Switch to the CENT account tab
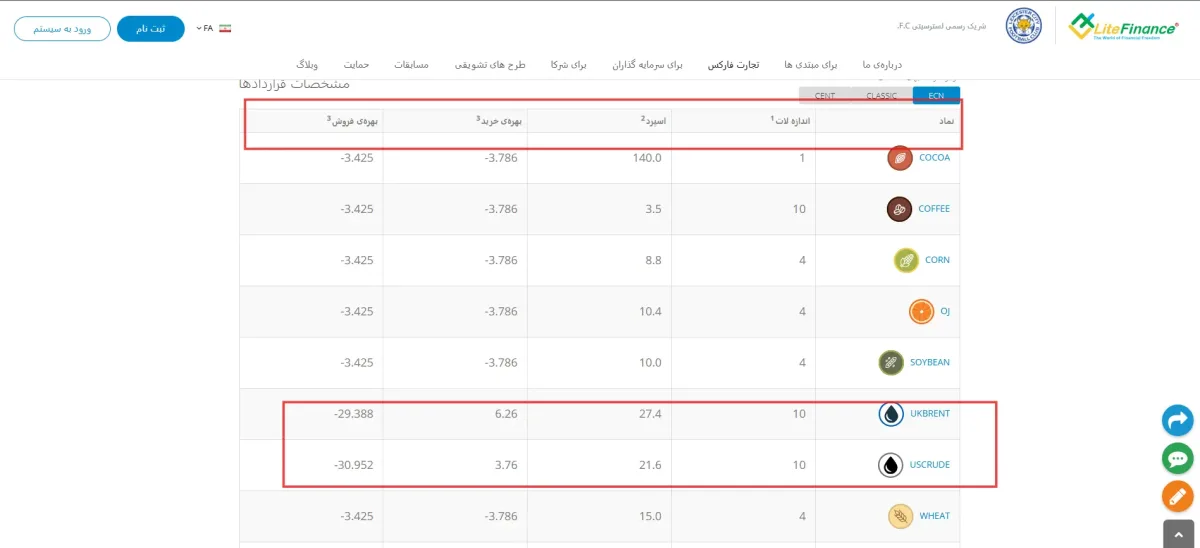Image resolution: width=1200 pixels, height=548 pixels. (x=825, y=96)
